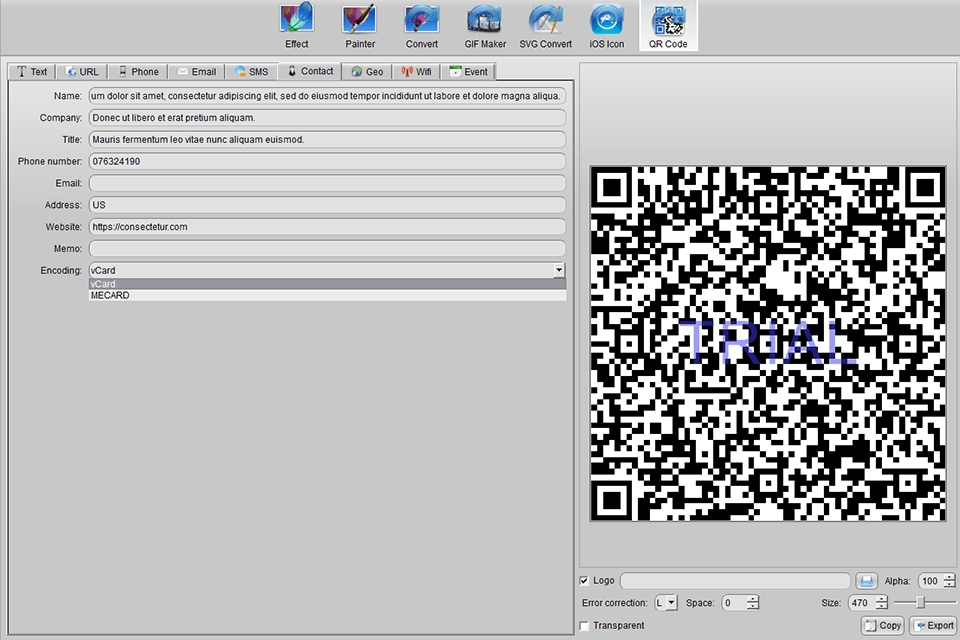
Task: Click the Export button
Action: (932, 624)
